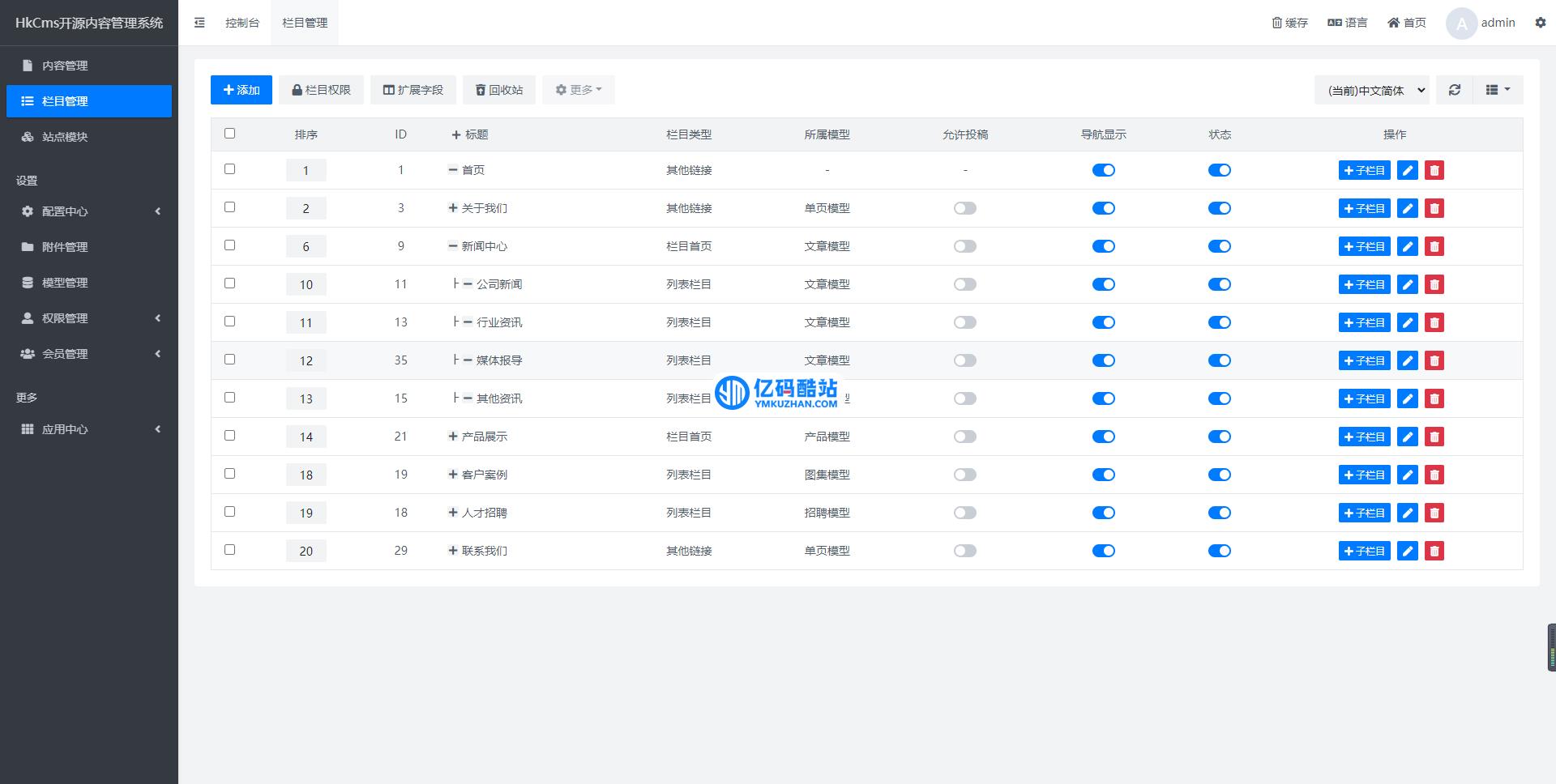Viewport: 1556px width, 784px height.
Task: Open 站点模块 in the sidebar
Action: (x=89, y=137)
